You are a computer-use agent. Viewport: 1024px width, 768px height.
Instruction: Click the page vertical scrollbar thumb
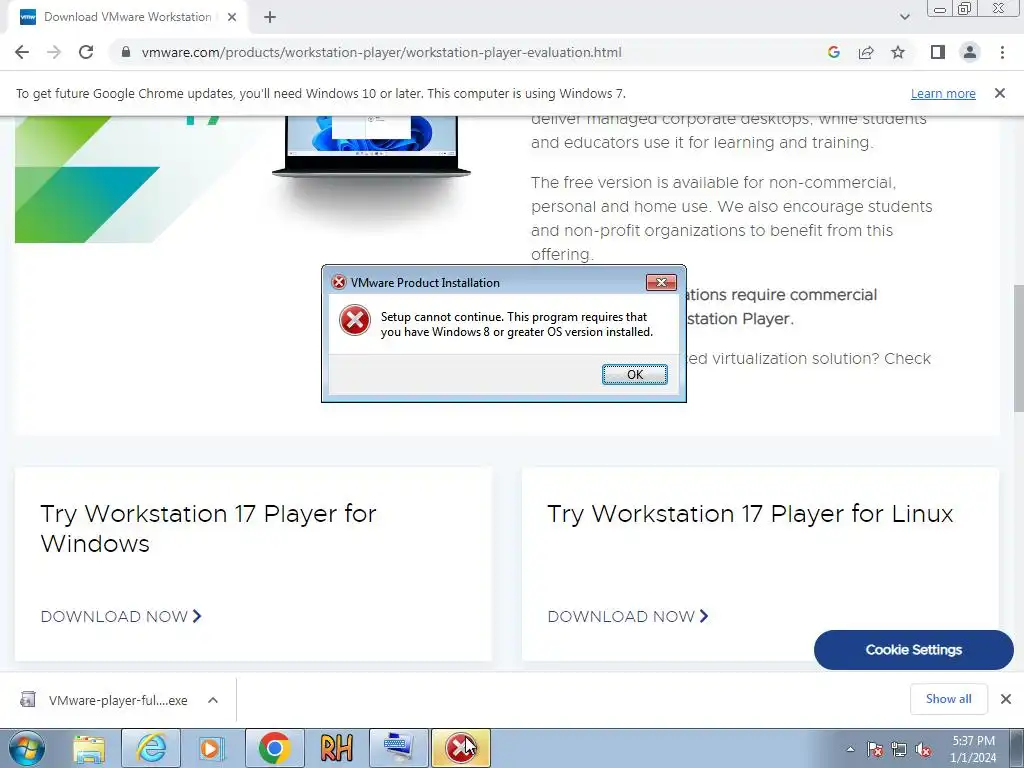(x=1018, y=347)
